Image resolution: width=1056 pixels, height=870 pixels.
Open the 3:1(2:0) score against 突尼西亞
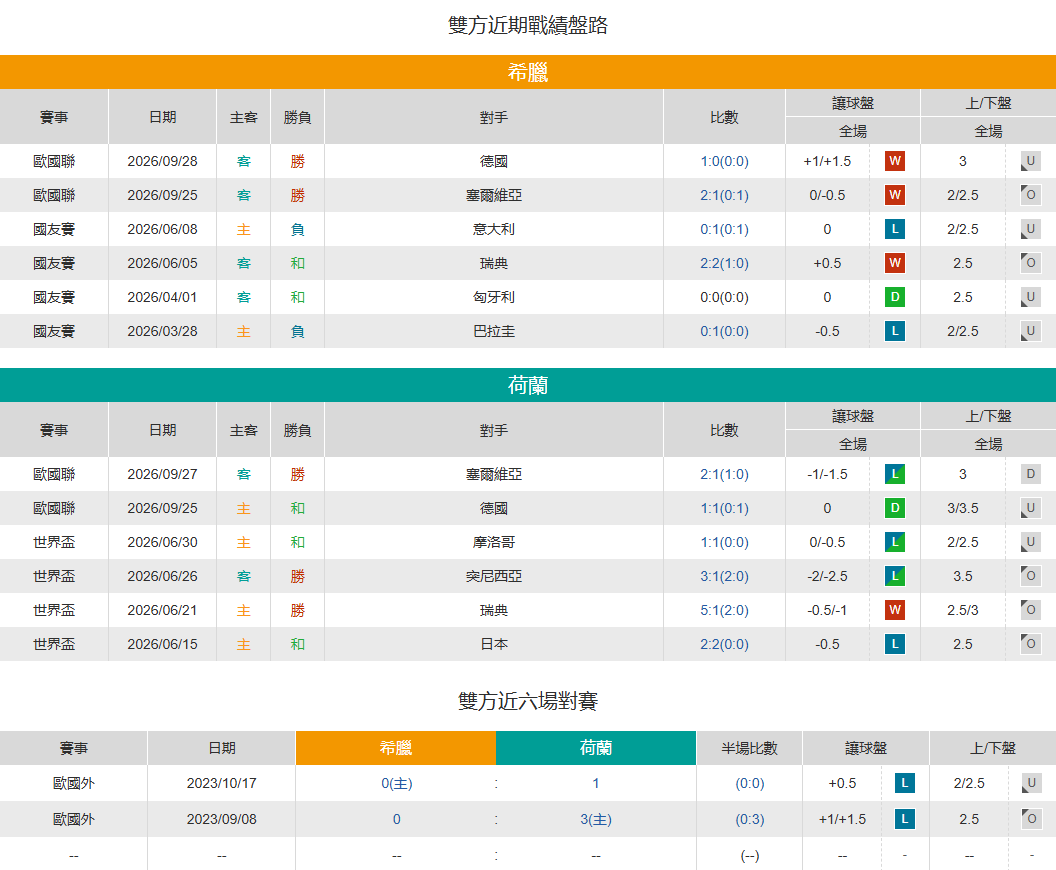(725, 576)
